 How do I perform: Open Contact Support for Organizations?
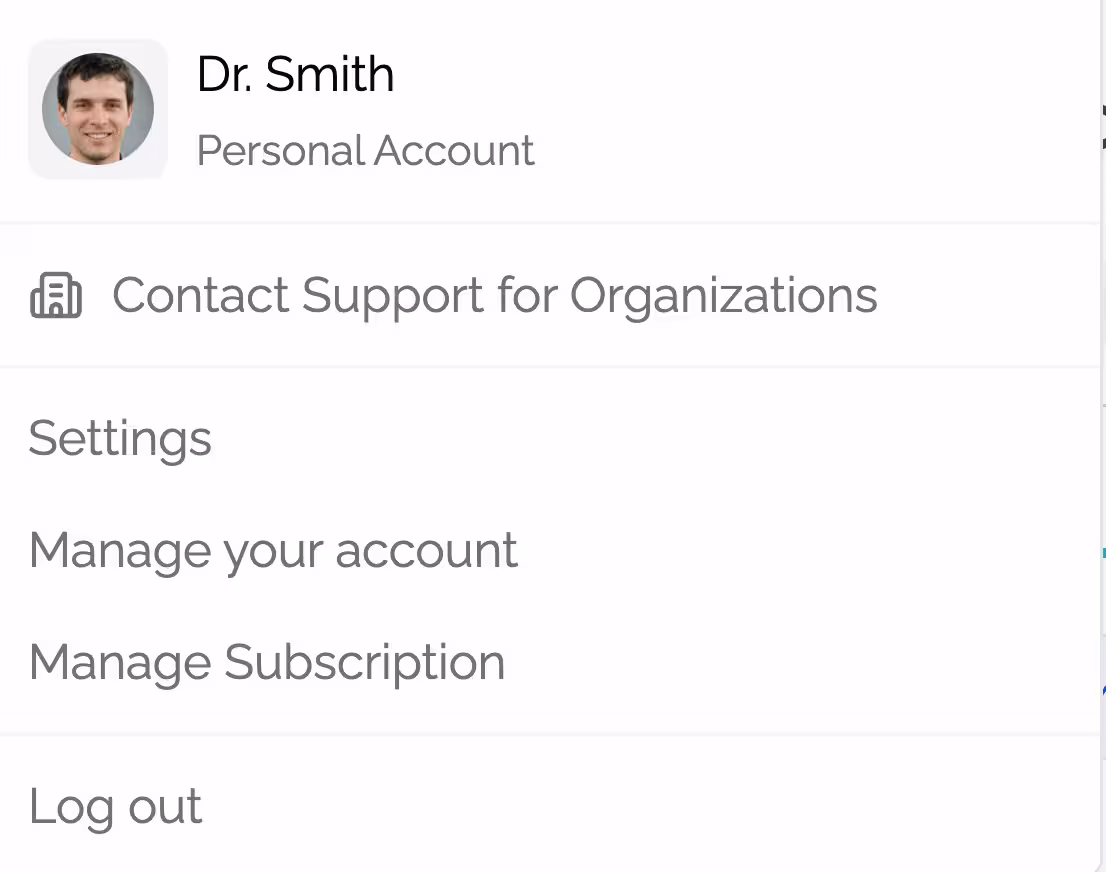coord(494,296)
